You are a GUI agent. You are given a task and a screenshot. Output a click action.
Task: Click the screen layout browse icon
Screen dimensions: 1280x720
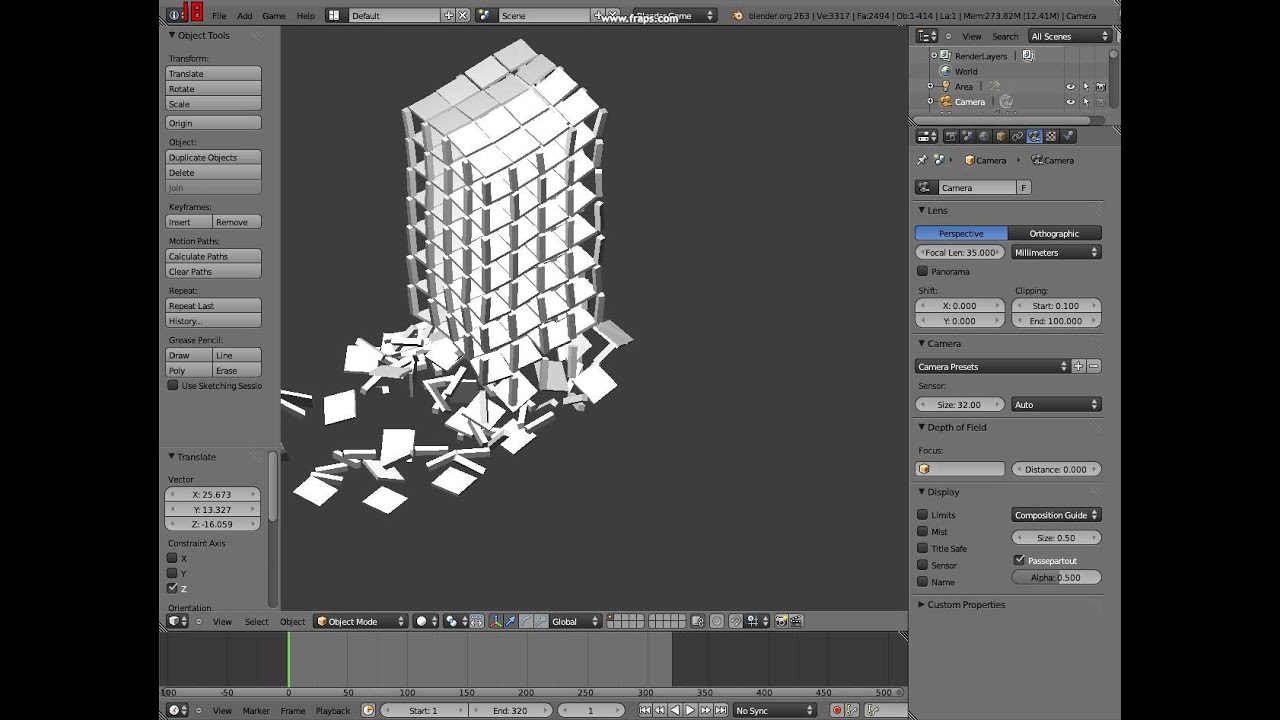click(x=335, y=15)
